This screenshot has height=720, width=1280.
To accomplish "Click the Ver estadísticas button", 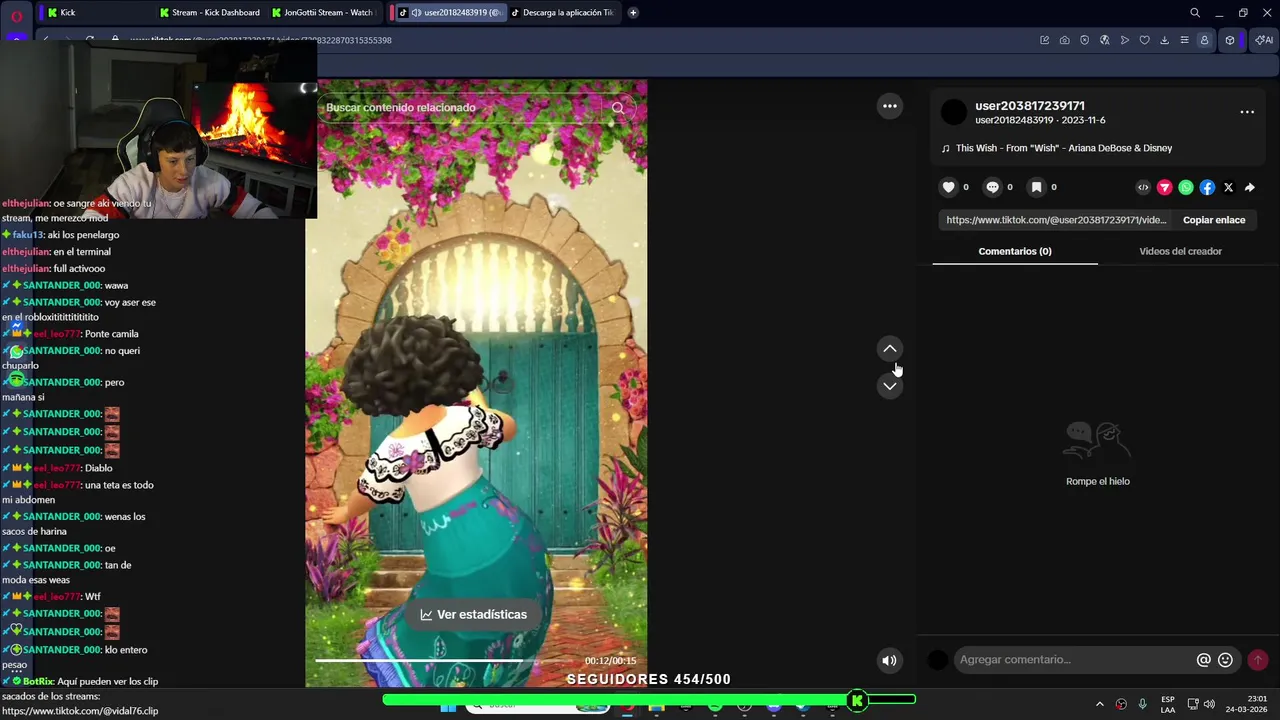I will 473,614.
